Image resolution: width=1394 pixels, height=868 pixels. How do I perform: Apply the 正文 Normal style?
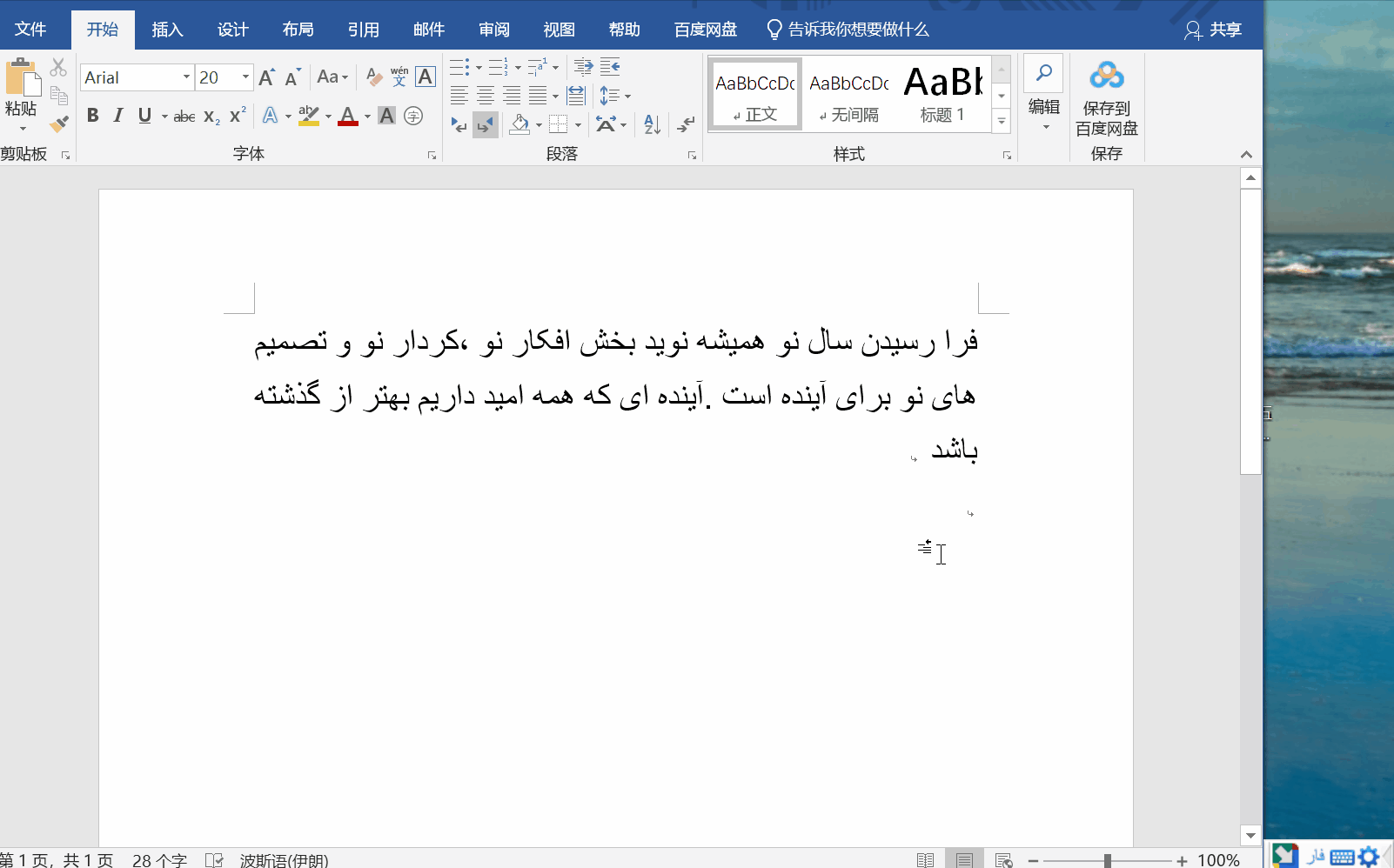[755, 95]
